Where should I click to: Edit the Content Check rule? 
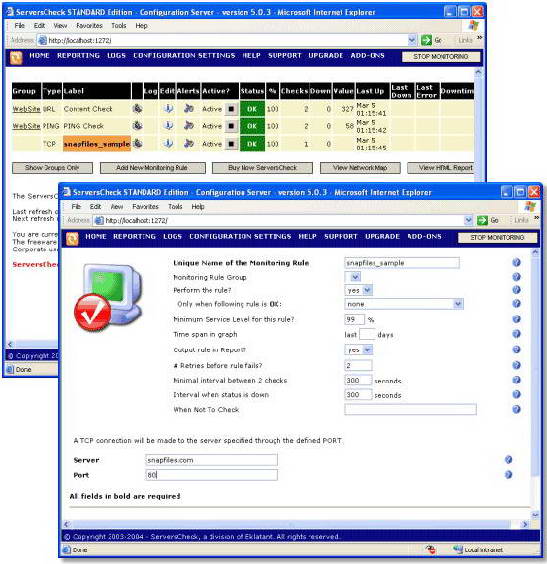click(x=168, y=109)
